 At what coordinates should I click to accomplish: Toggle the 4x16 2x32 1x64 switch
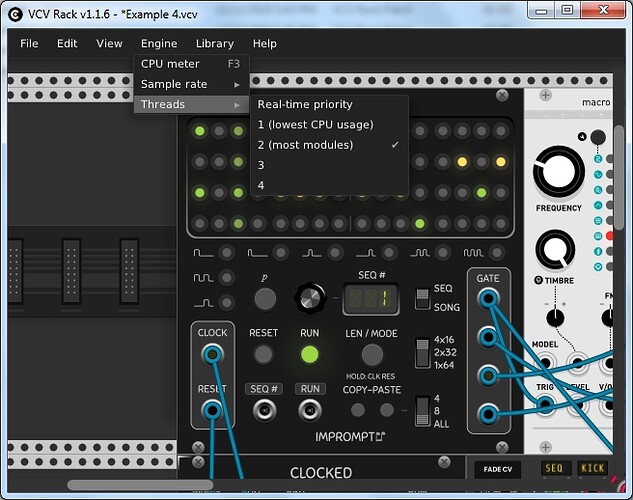click(x=423, y=353)
